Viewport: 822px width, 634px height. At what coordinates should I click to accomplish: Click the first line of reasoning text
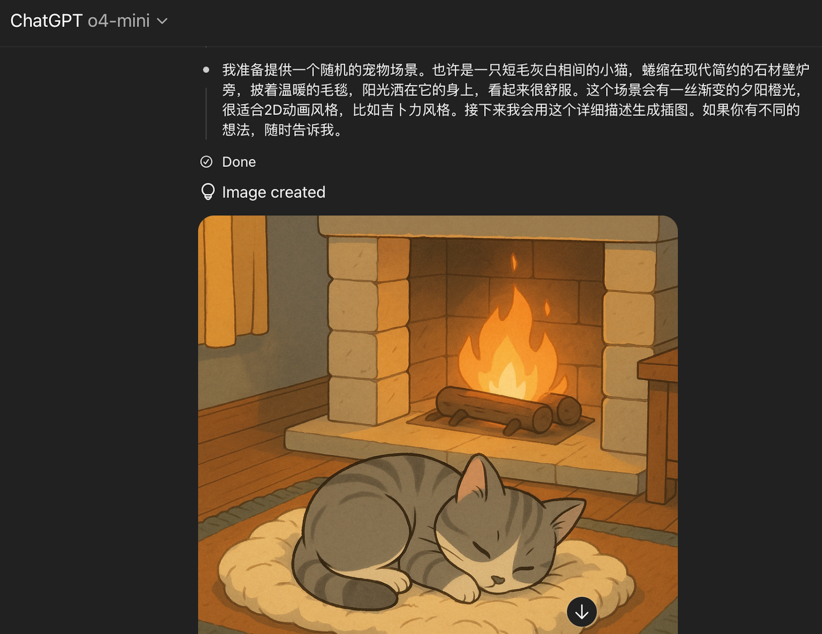click(516, 70)
